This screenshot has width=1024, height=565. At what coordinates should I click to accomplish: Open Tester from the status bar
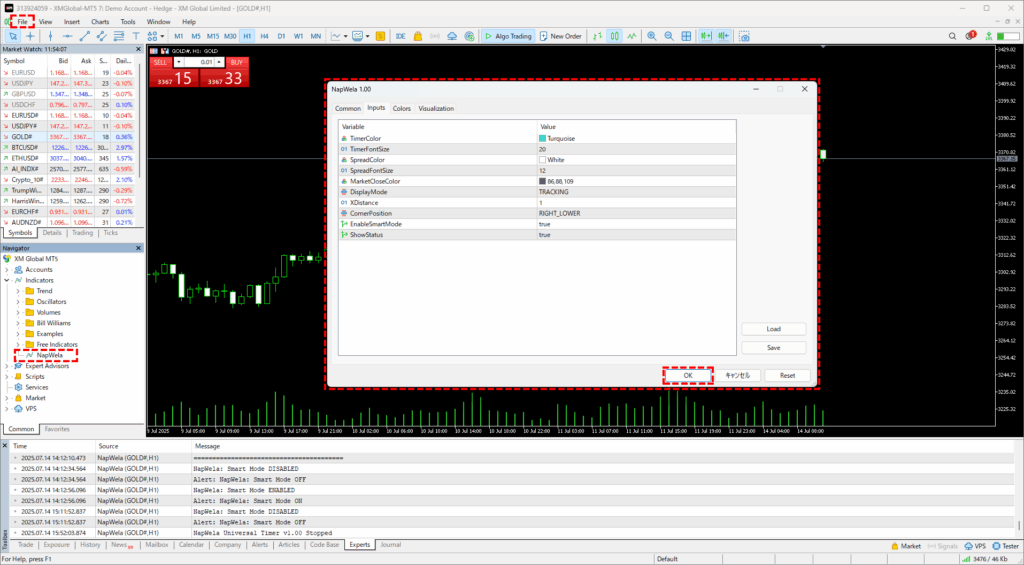1005,546
